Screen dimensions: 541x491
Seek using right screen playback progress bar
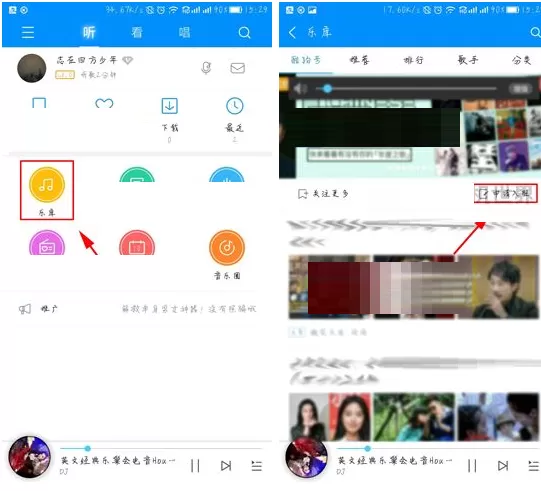(438, 449)
